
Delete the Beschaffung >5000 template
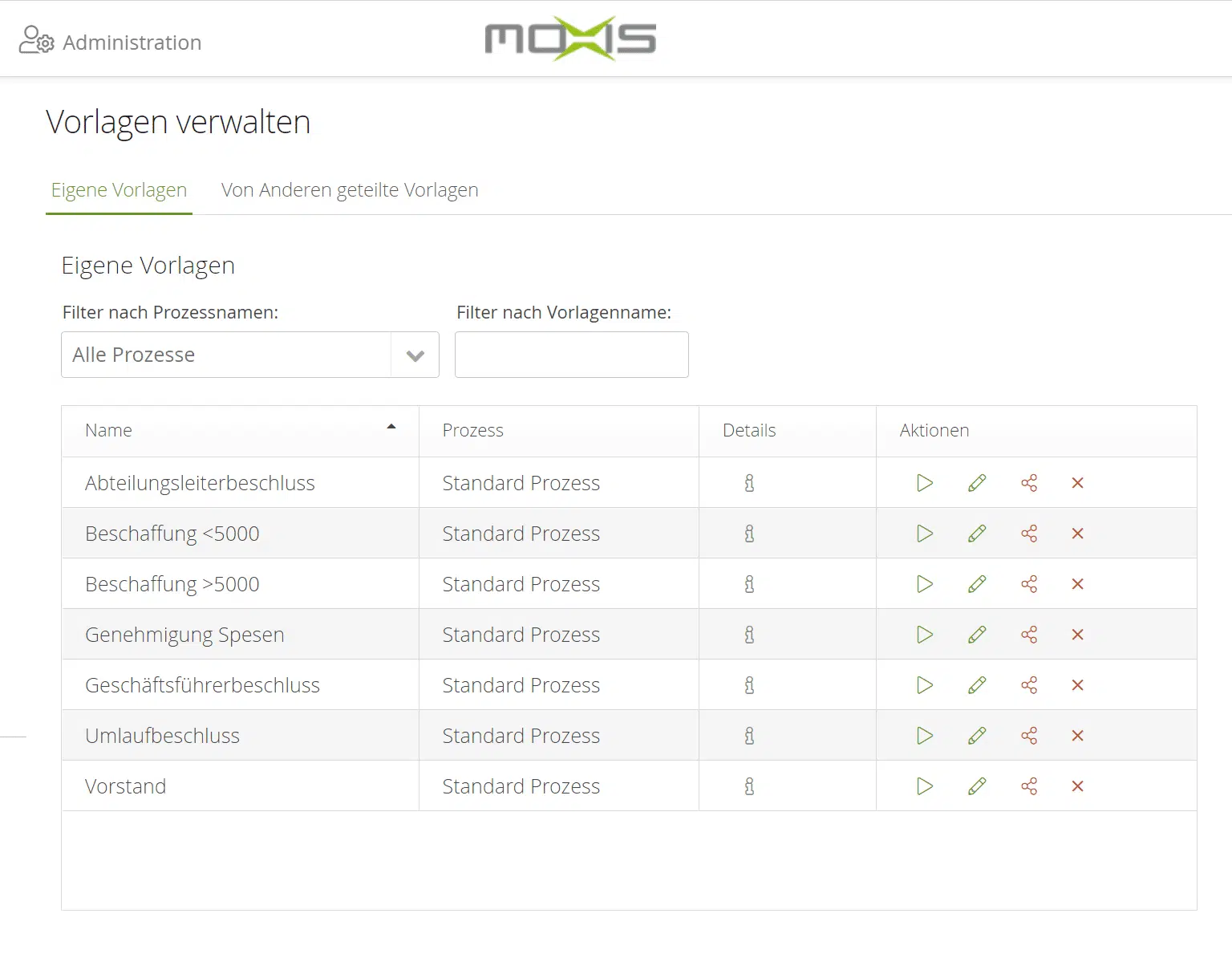click(x=1078, y=584)
